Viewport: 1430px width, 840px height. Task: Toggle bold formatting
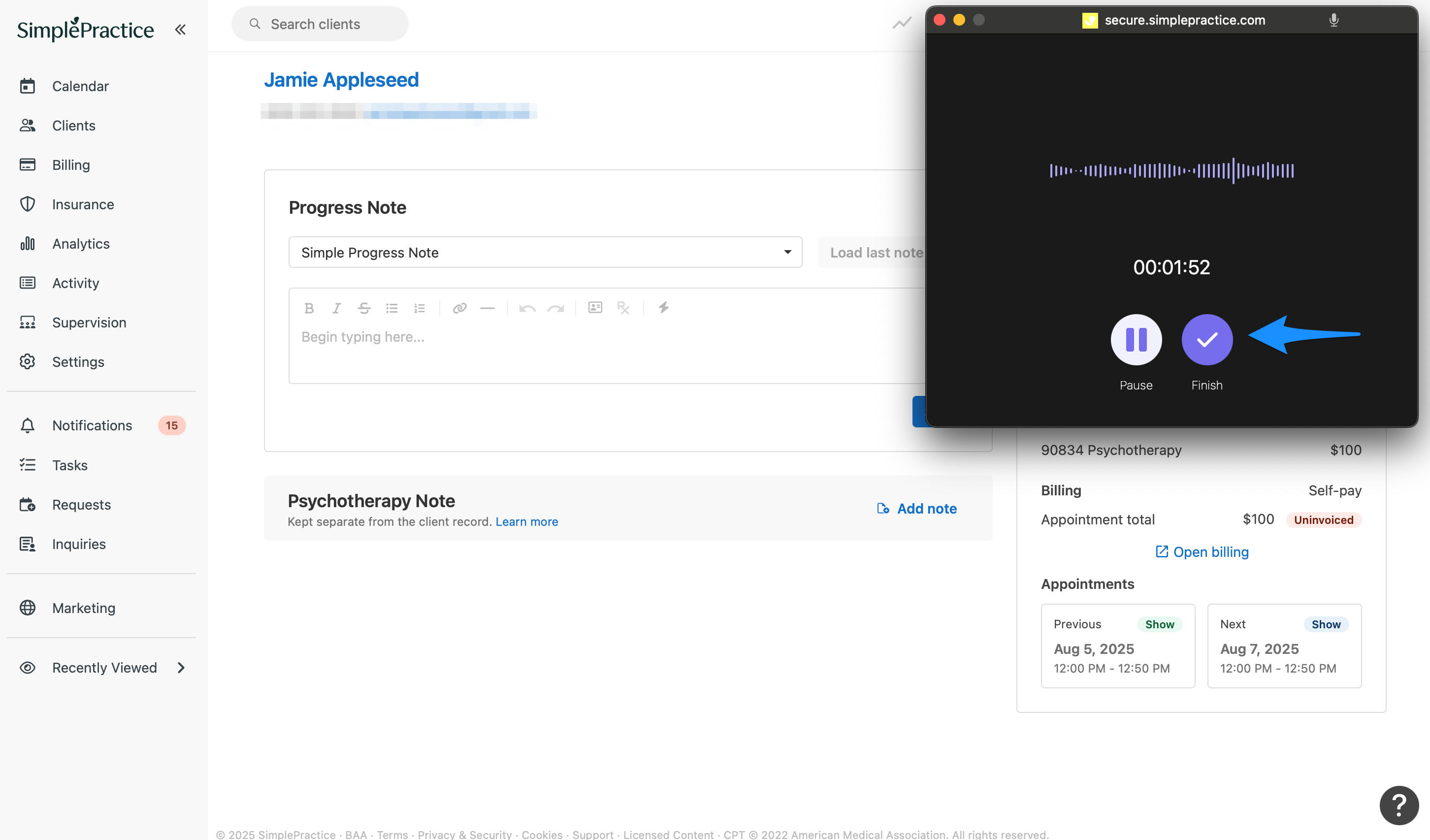tap(309, 308)
